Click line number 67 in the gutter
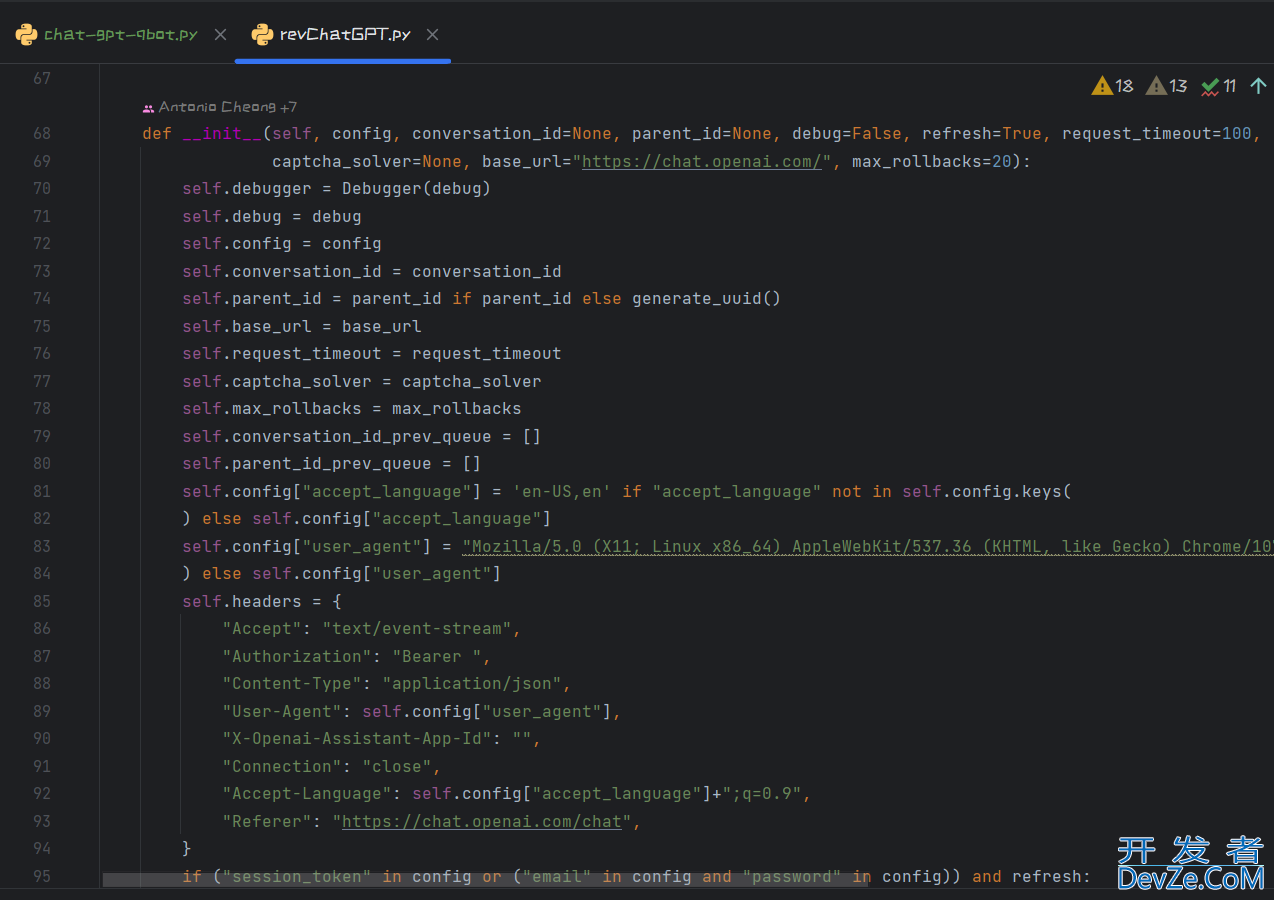Viewport: 1274px width, 900px height. pyautogui.click(x=41, y=78)
